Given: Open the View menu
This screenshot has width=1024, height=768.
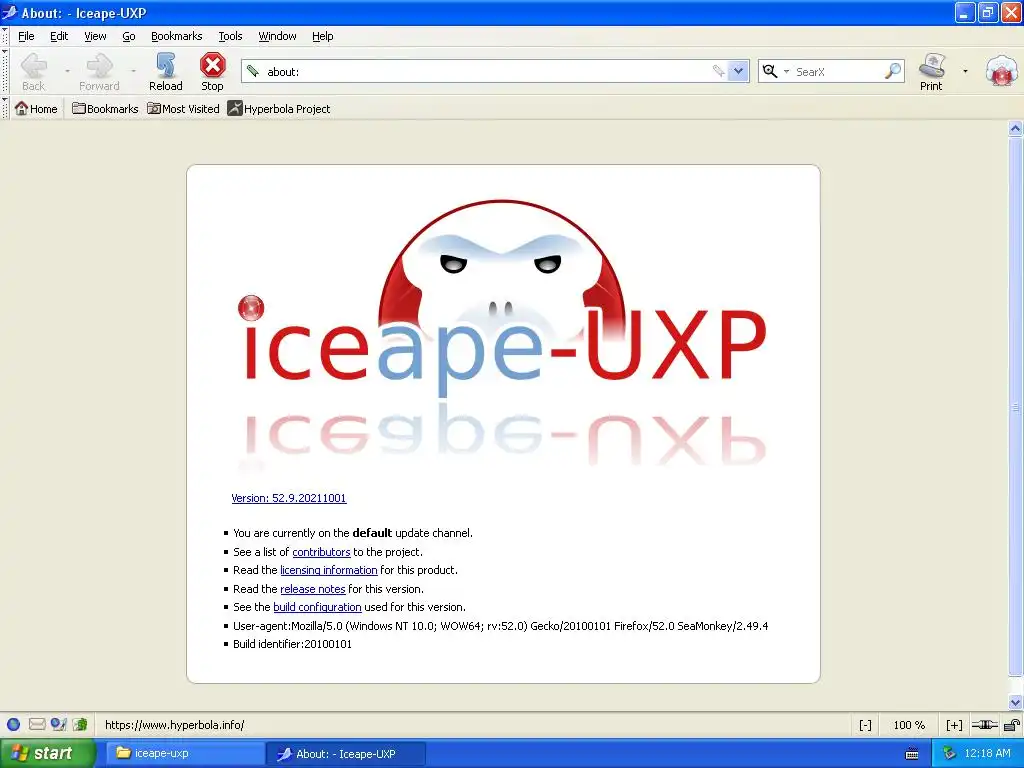Looking at the screenshot, I should pyautogui.click(x=95, y=36).
